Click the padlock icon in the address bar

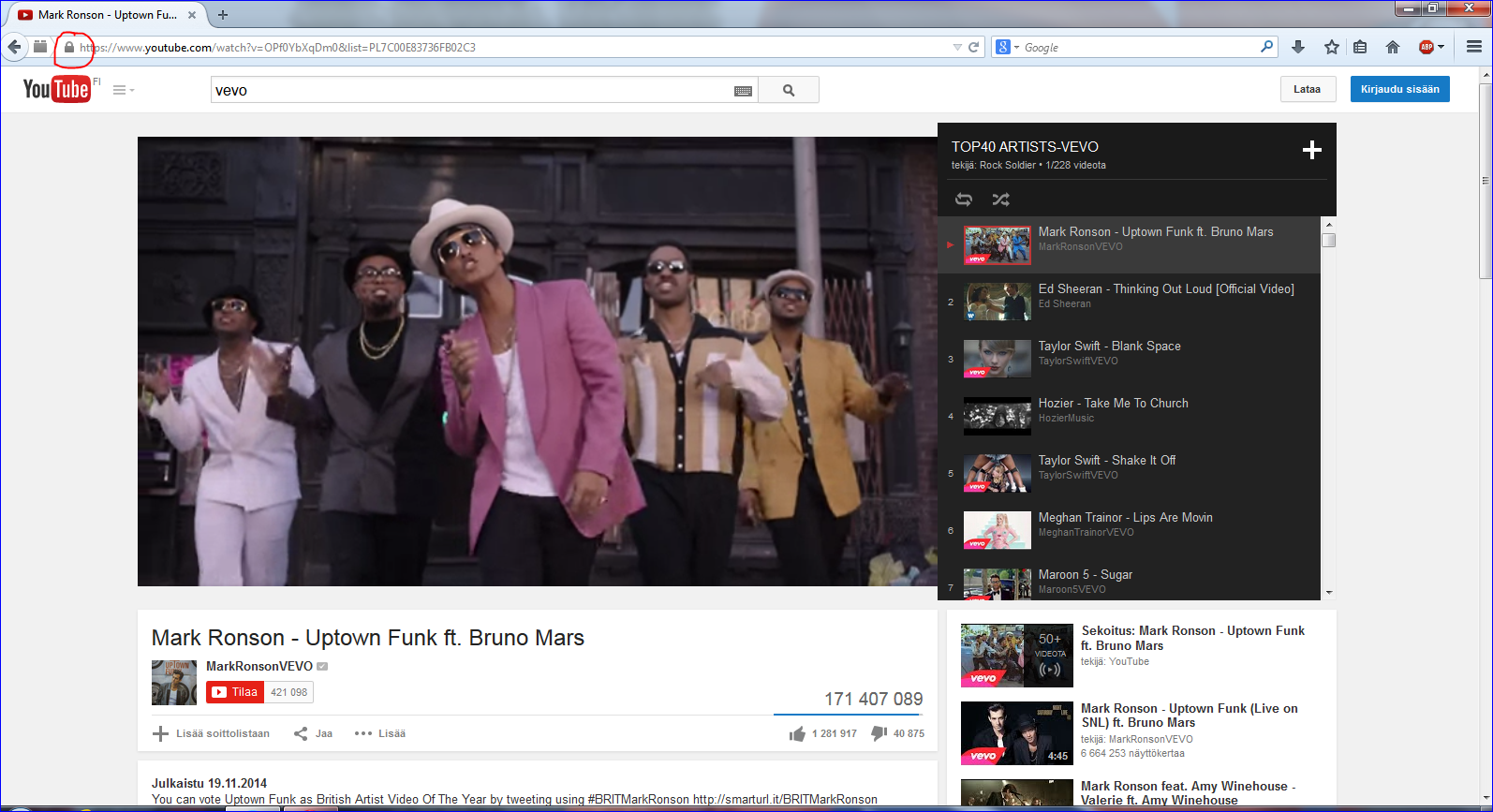[68, 47]
